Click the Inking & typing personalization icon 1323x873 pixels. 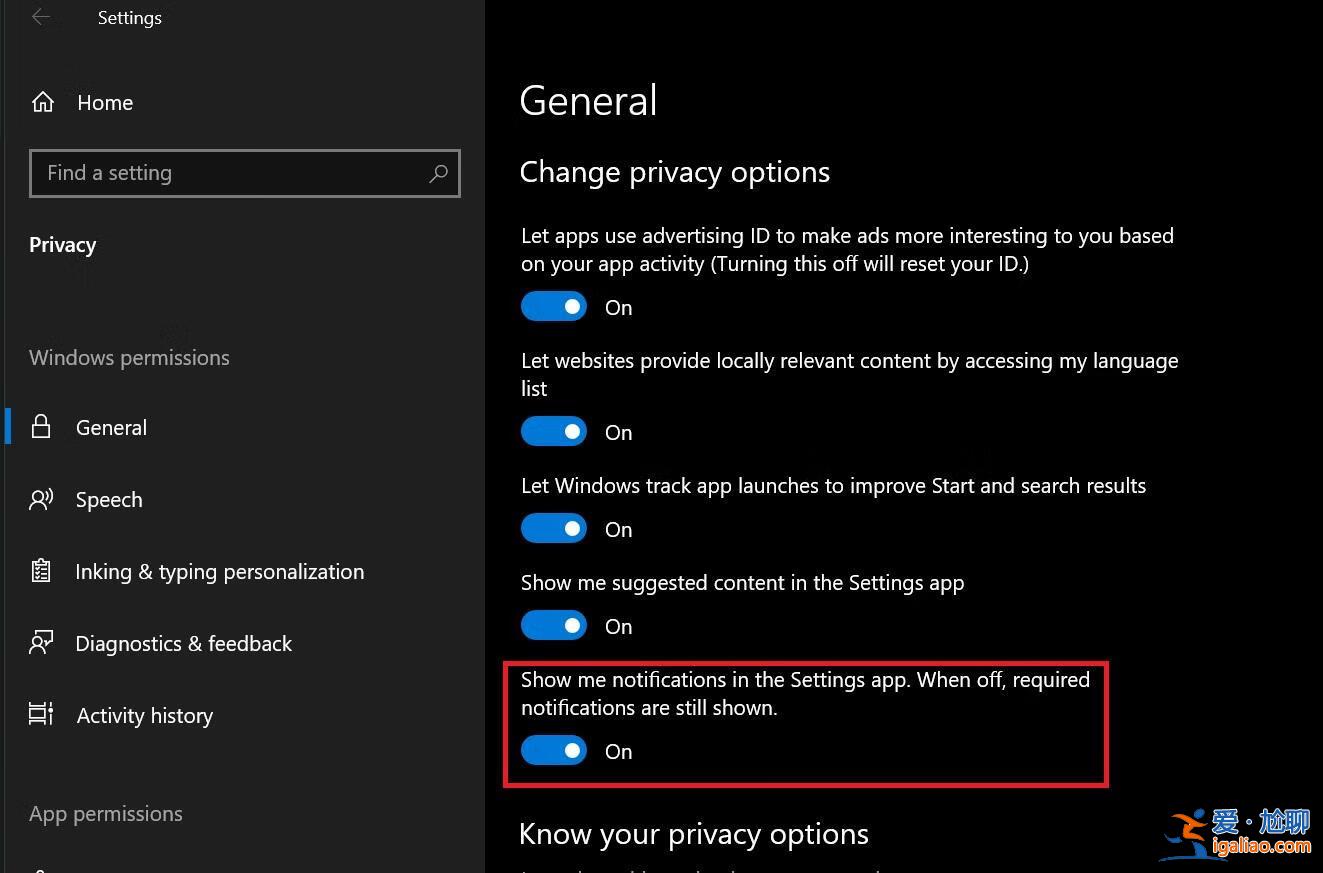[41, 571]
